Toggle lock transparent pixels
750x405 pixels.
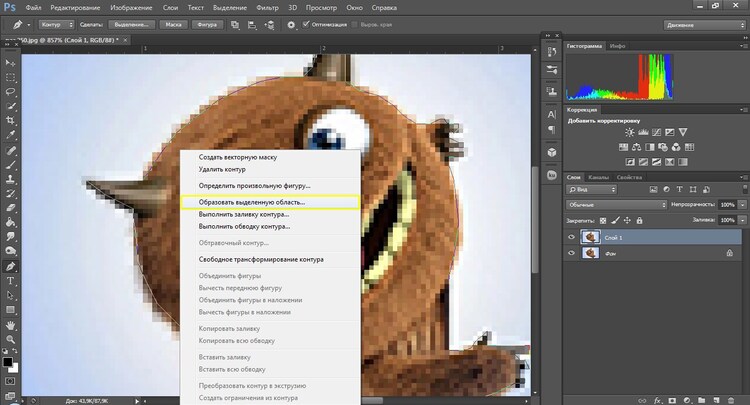(603, 220)
